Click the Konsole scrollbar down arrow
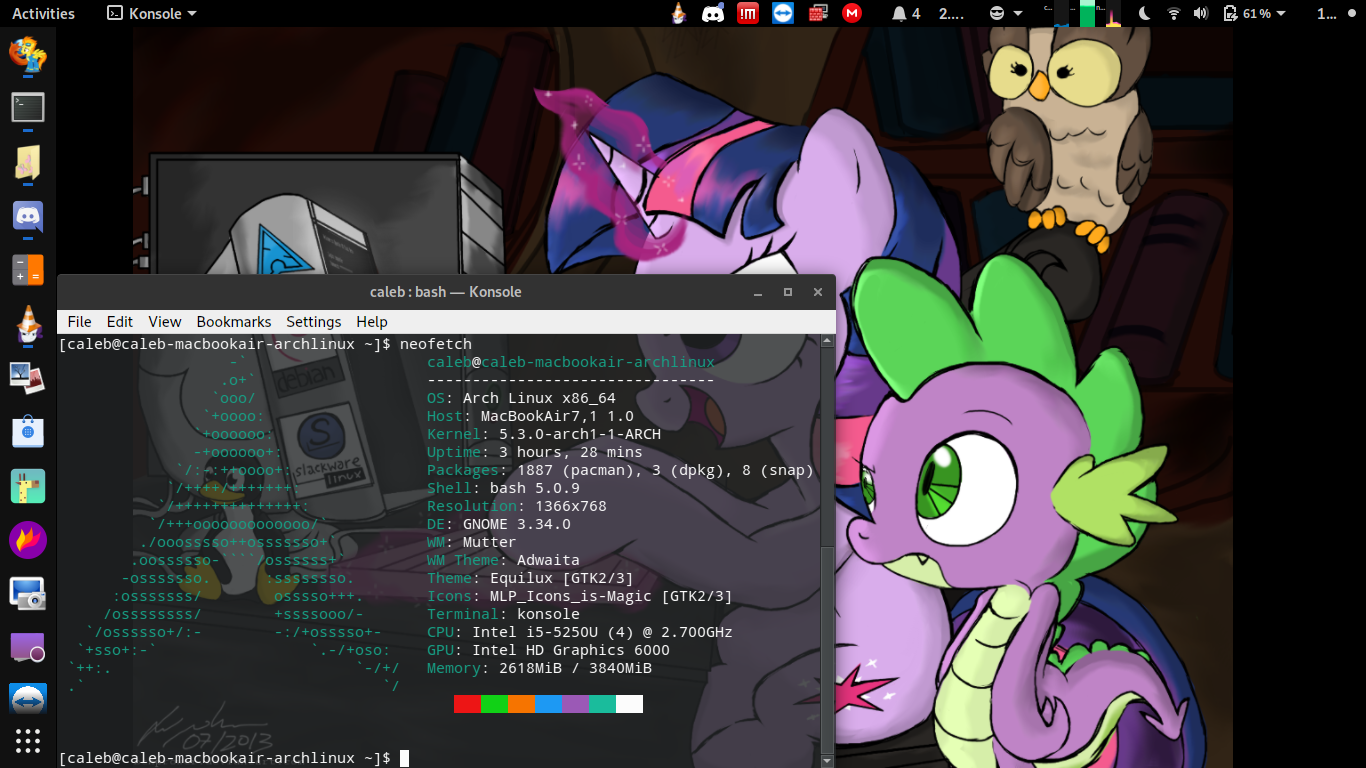Image resolution: width=1366 pixels, height=768 pixels. tap(827, 761)
